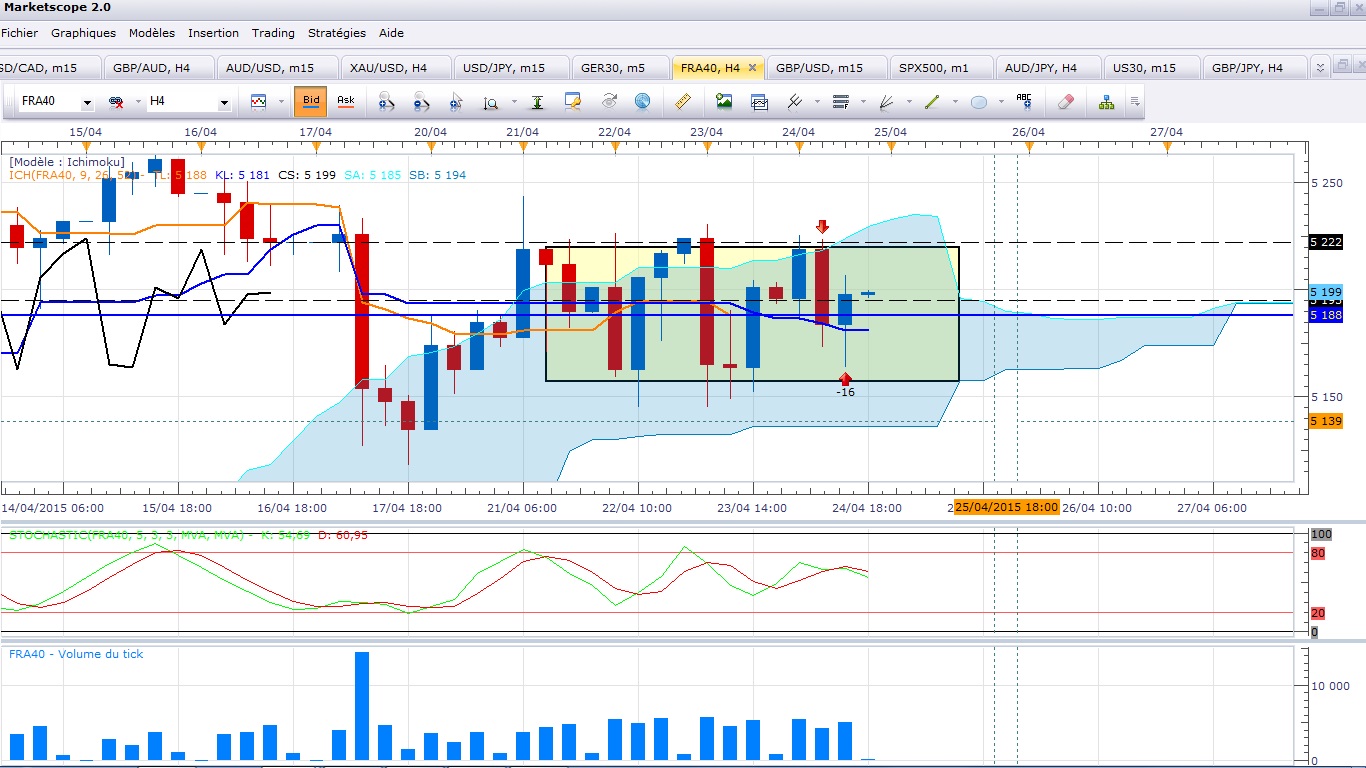Click the 25/04/2015 18:00 time marker
The image size is (1366, 768).
click(1006, 507)
